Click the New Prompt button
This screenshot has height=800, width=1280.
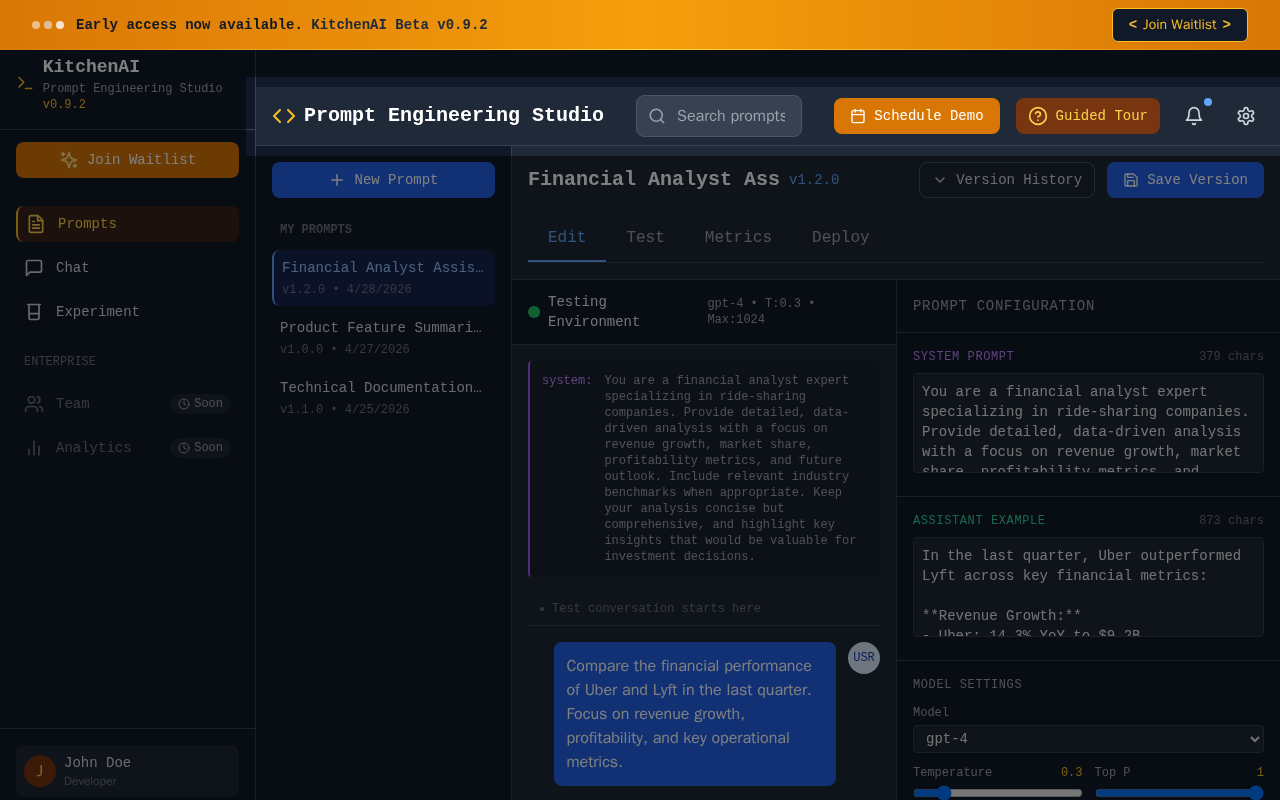click(x=383, y=180)
